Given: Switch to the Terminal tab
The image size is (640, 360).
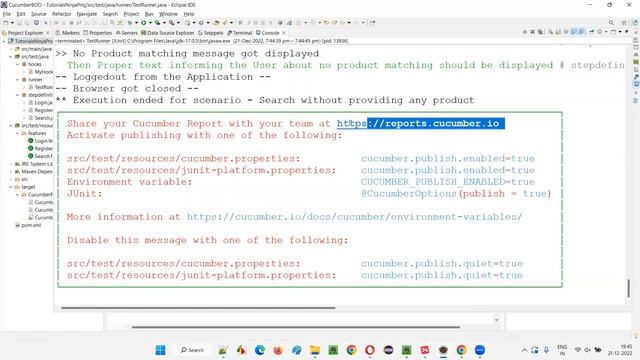Looking at the screenshot, I should pyautogui.click(x=240, y=33).
